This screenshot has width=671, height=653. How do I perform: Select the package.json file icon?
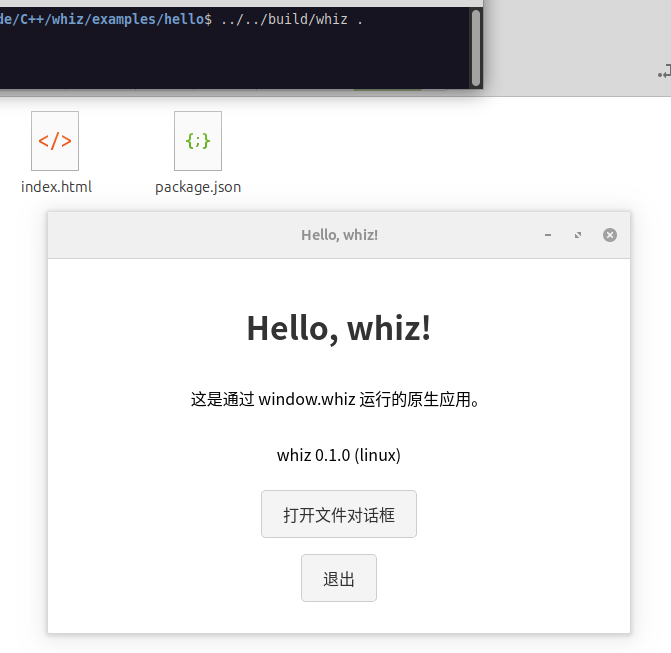click(198, 141)
